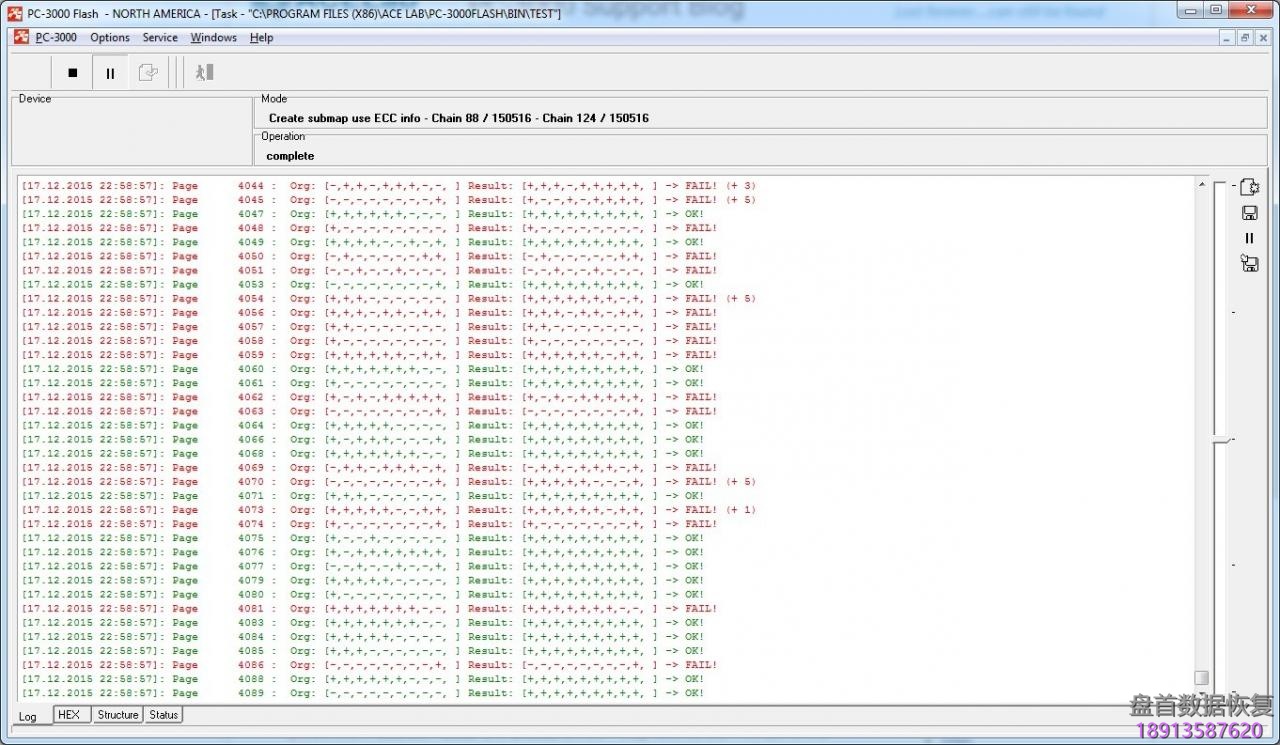Image resolution: width=1280 pixels, height=745 pixels.
Task: Restore the inner task window size
Action: coord(1245,38)
